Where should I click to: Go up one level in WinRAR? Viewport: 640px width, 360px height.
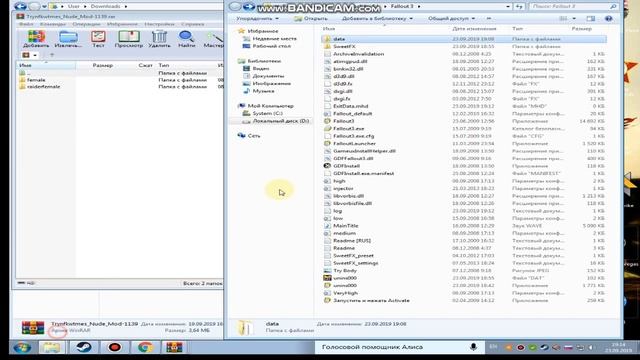click(52, 55)
